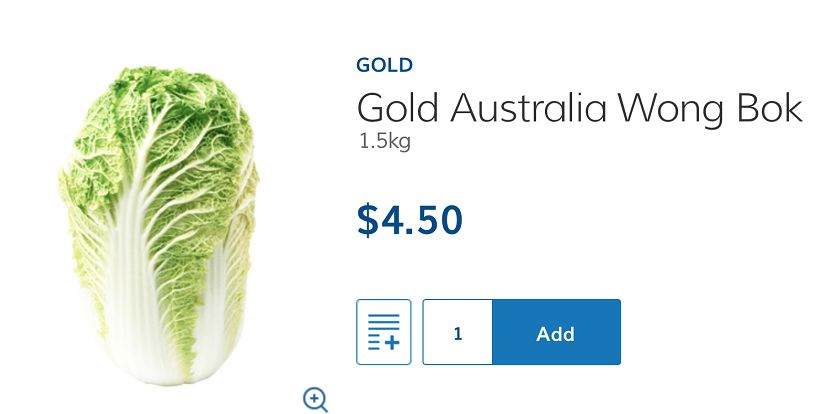Click the 1.5kg weight text
Viewport: 835px width, 414px height.
click(x=384, y=142)
